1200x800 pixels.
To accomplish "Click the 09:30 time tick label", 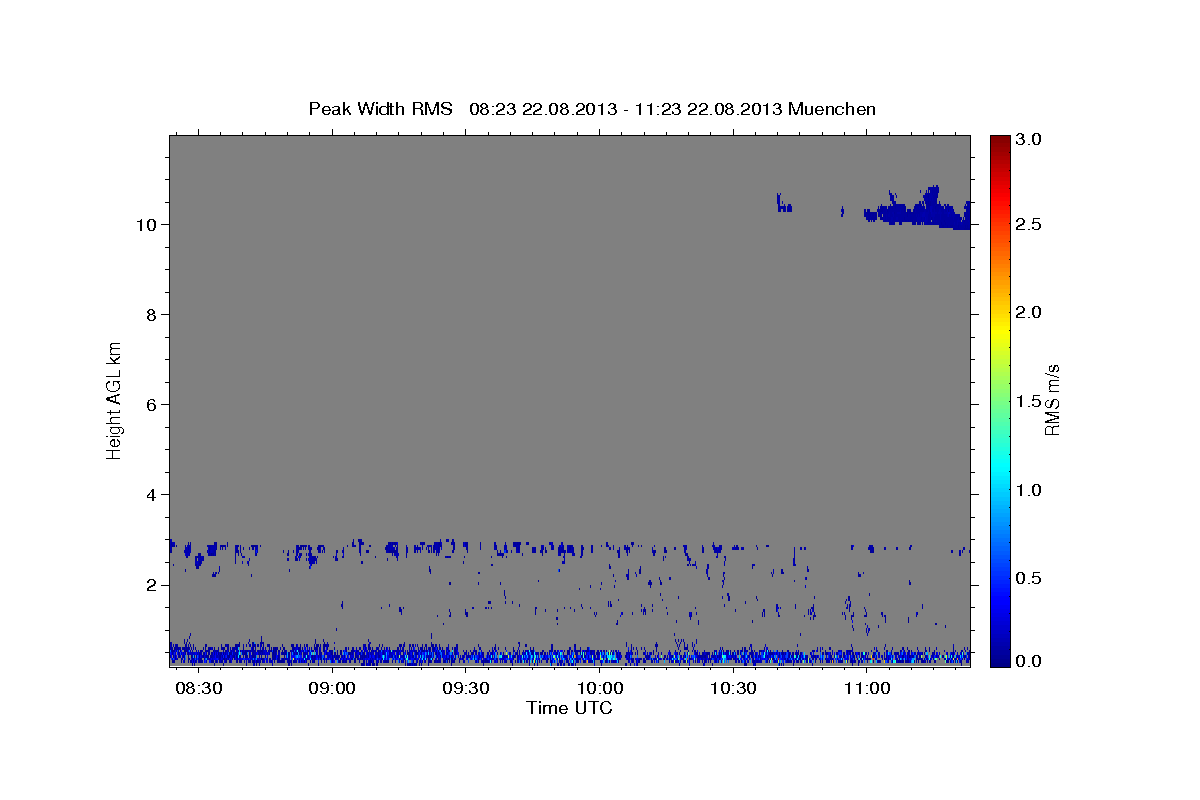I will (466, 689).
